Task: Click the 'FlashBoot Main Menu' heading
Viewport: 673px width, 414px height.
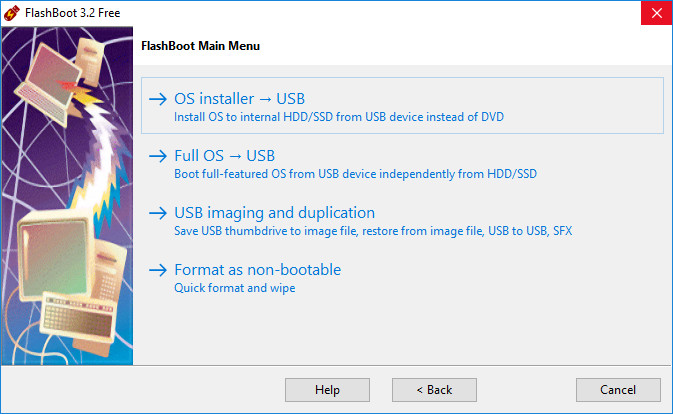Action: click(x=202, y=46)
